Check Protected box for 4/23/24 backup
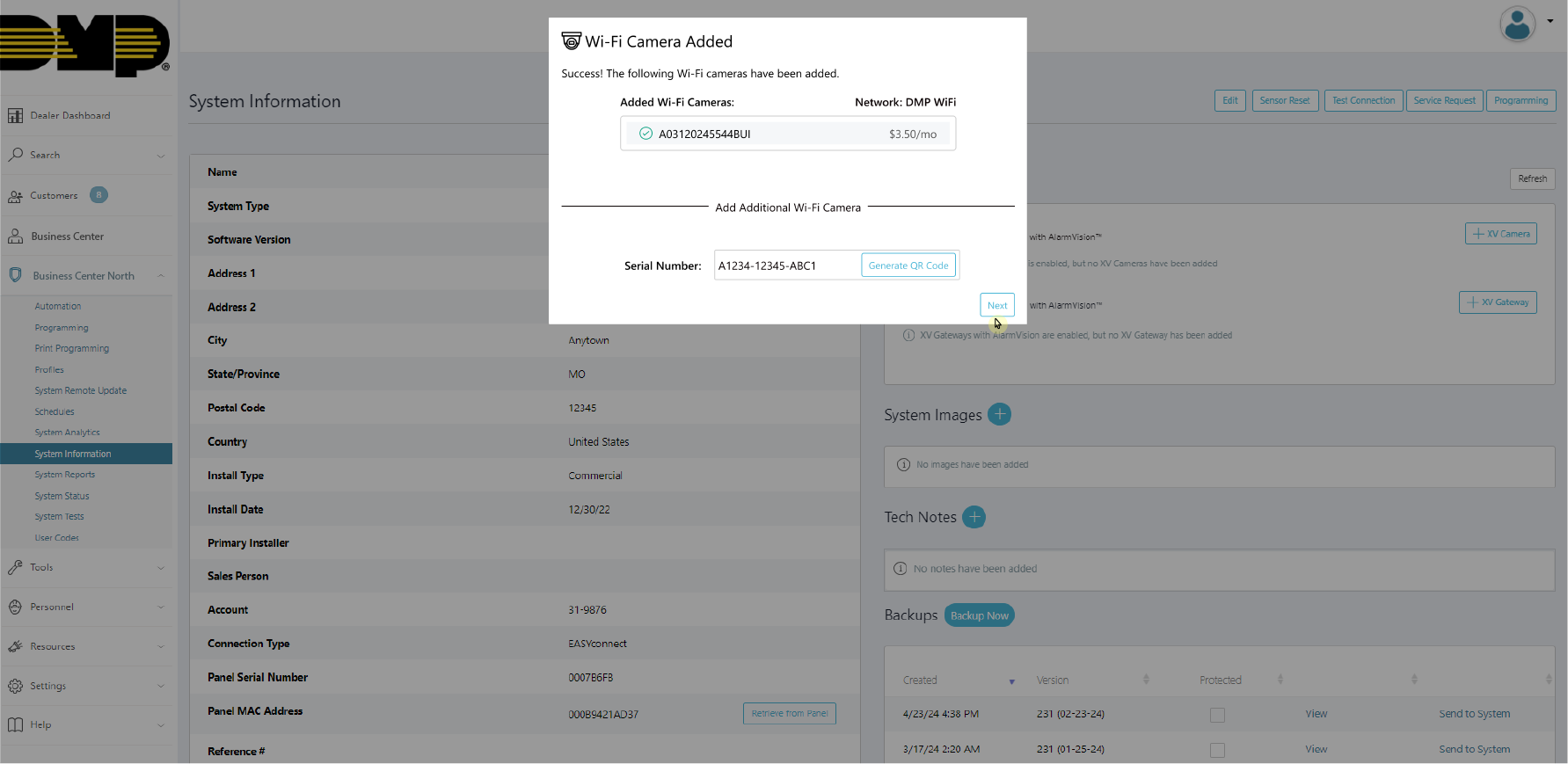This screenshot has height=764, width=1568. (1217, 715)
